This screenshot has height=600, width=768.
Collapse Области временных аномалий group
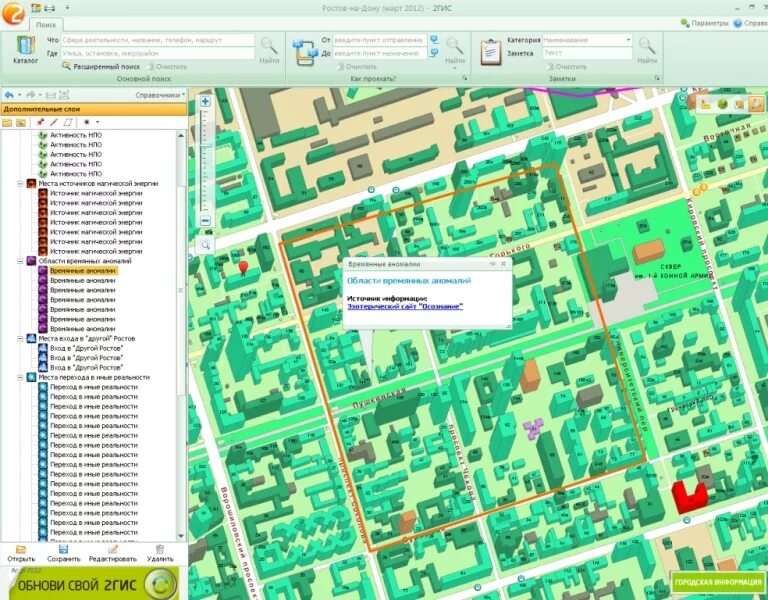(20, 261)
